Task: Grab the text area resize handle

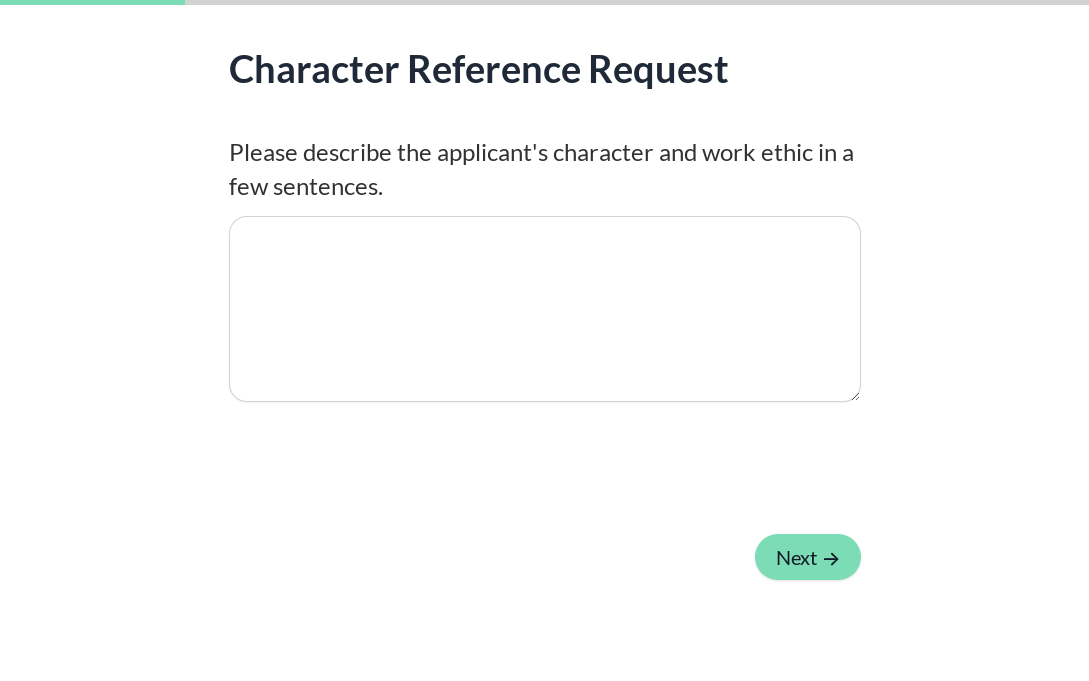Action: coord(854,395)
